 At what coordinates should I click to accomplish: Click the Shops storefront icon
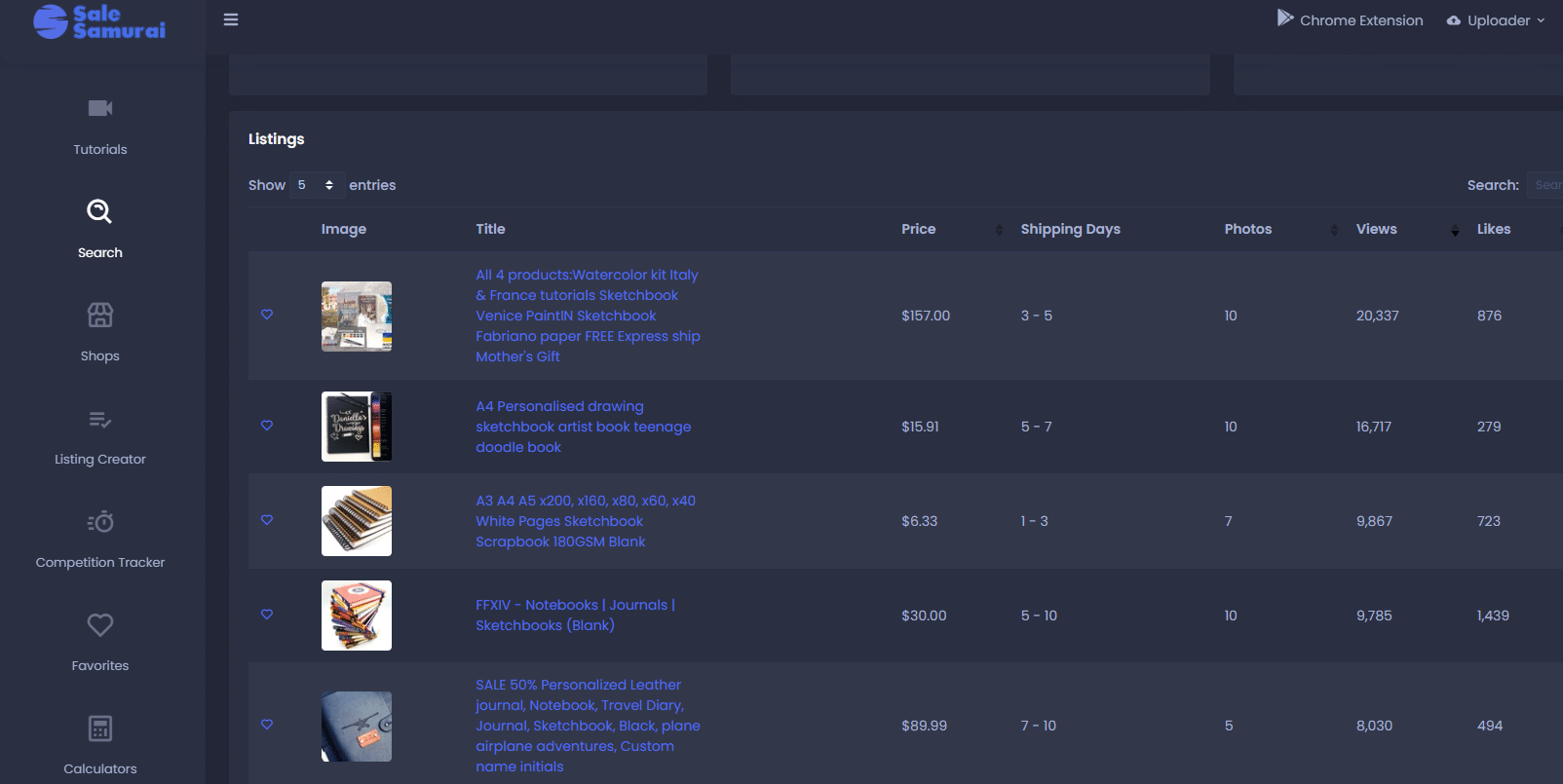pos(100,315)
